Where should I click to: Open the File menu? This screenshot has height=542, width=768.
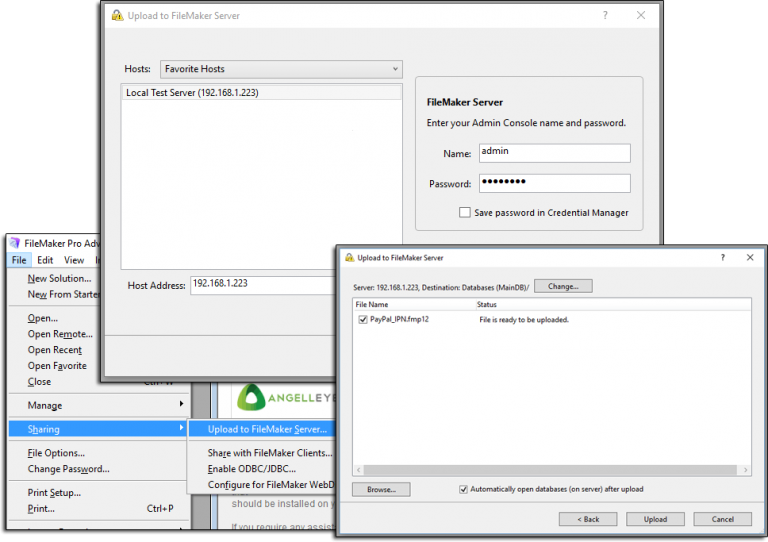19,260
